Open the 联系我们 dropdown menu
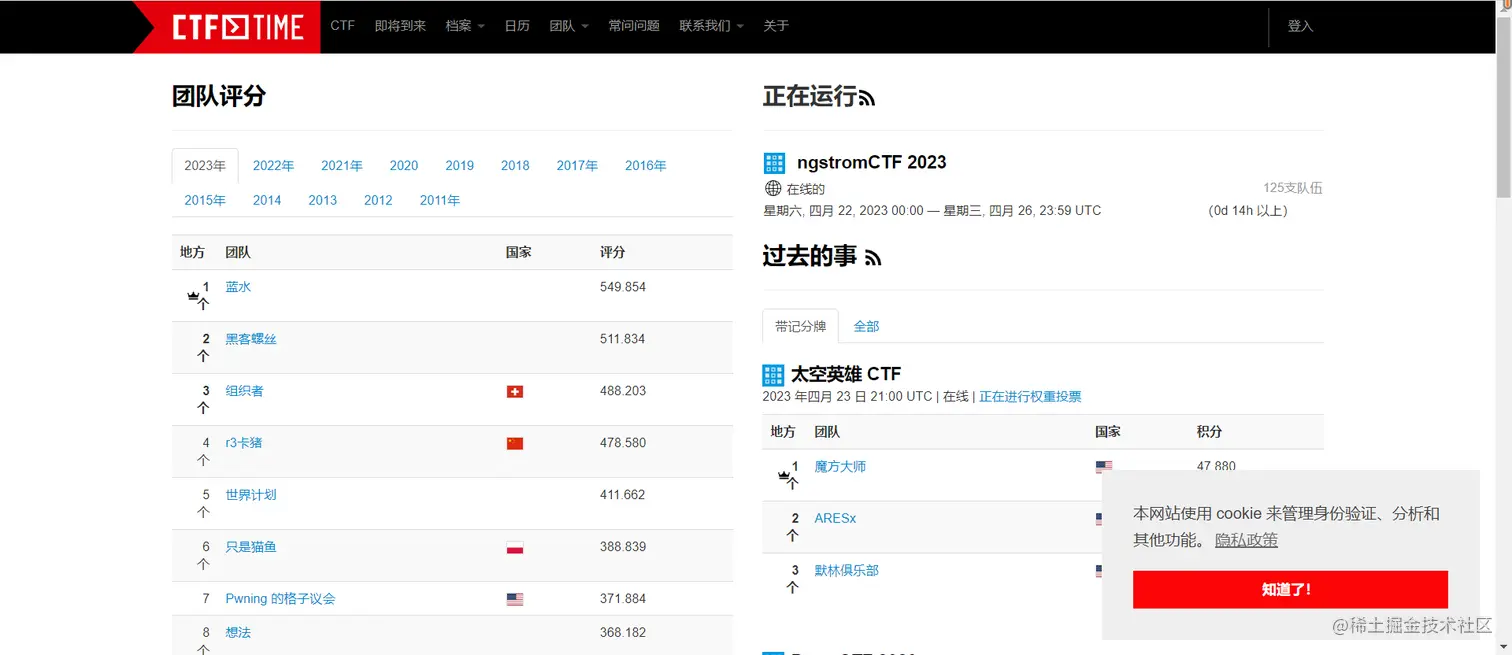 tap(711, 26)
